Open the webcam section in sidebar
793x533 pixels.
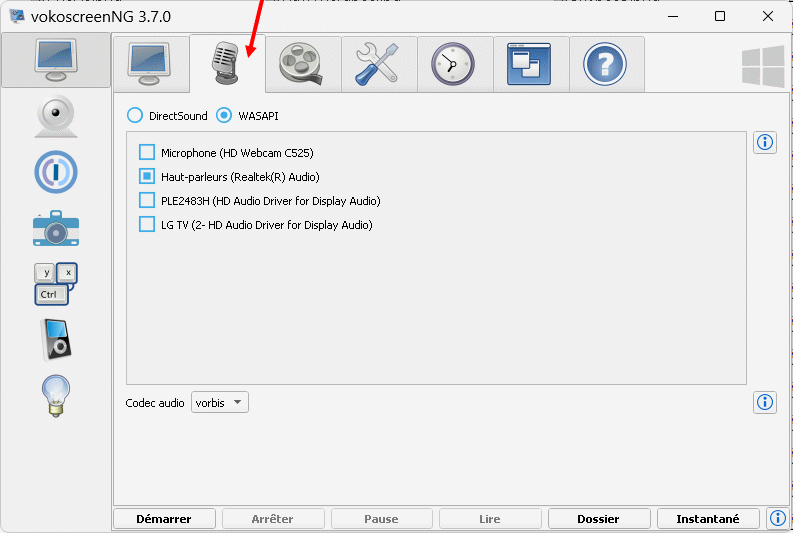coord(56,116)
